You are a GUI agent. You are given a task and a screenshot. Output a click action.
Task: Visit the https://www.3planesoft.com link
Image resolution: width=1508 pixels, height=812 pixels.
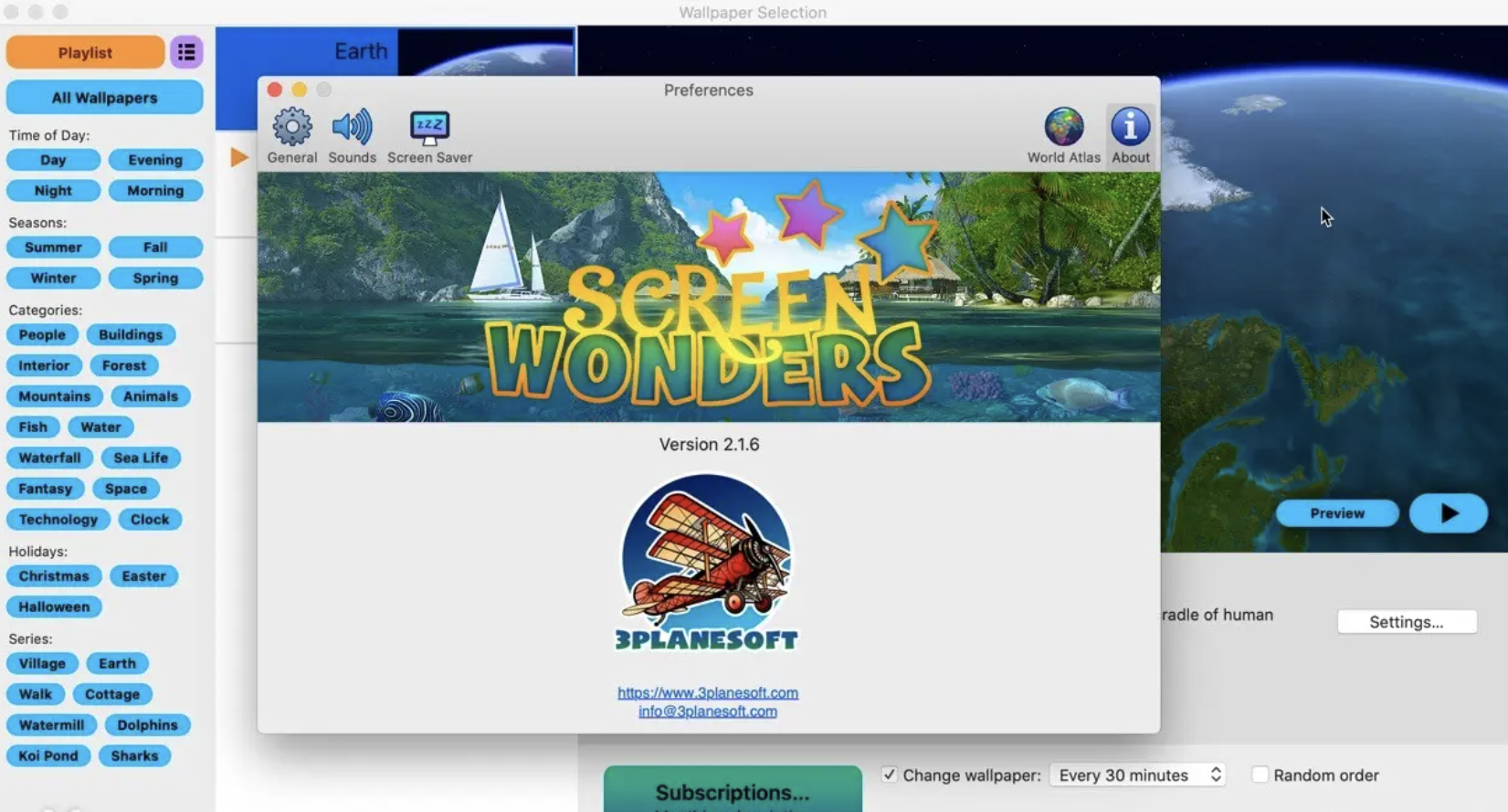[x=708, y=692]
